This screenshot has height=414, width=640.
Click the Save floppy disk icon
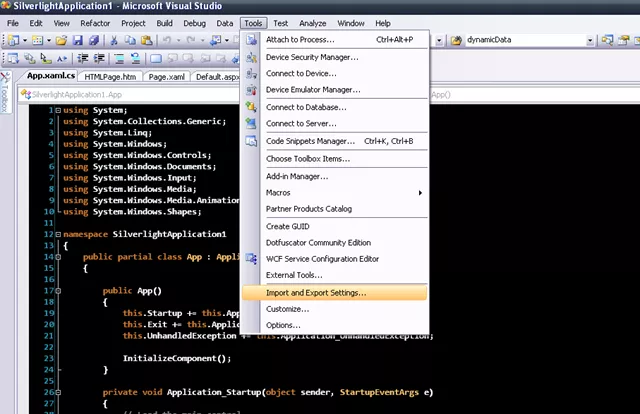click(78, 40)
